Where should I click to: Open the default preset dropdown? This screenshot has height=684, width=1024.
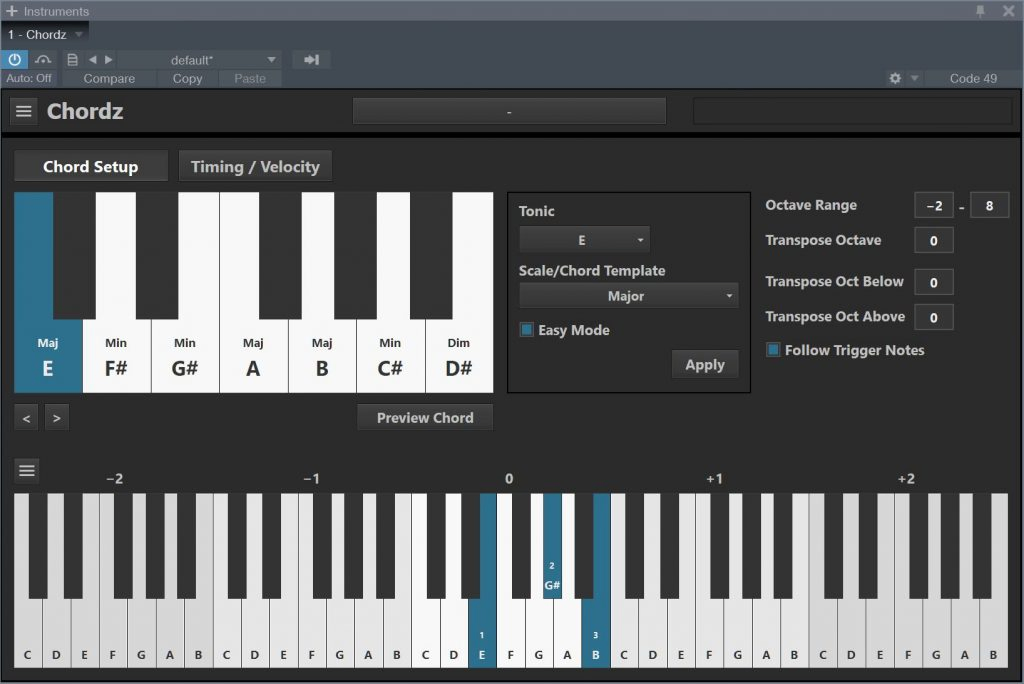(x=200, y=60)
